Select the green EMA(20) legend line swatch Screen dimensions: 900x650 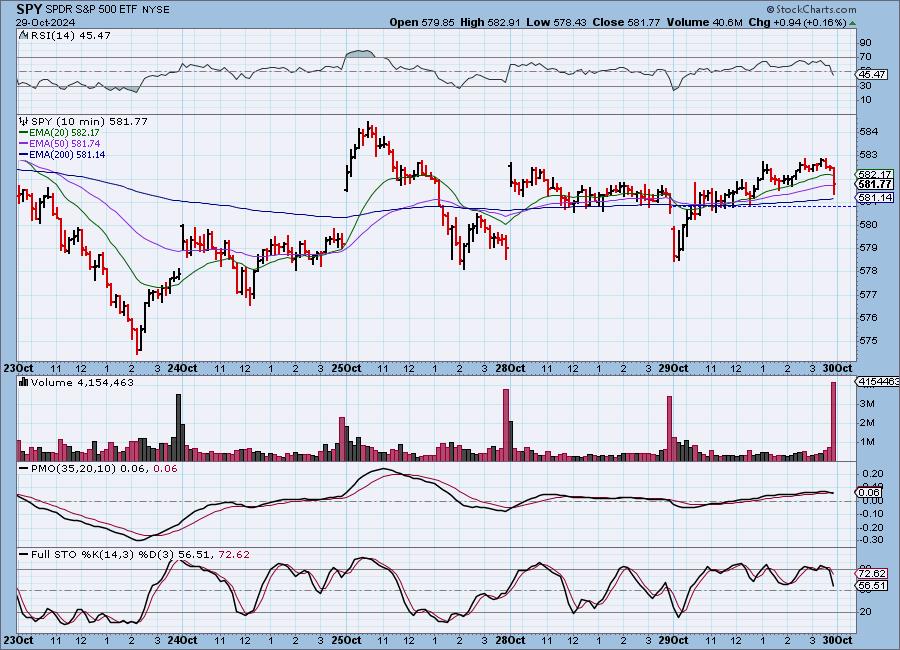tap(24, 133)
